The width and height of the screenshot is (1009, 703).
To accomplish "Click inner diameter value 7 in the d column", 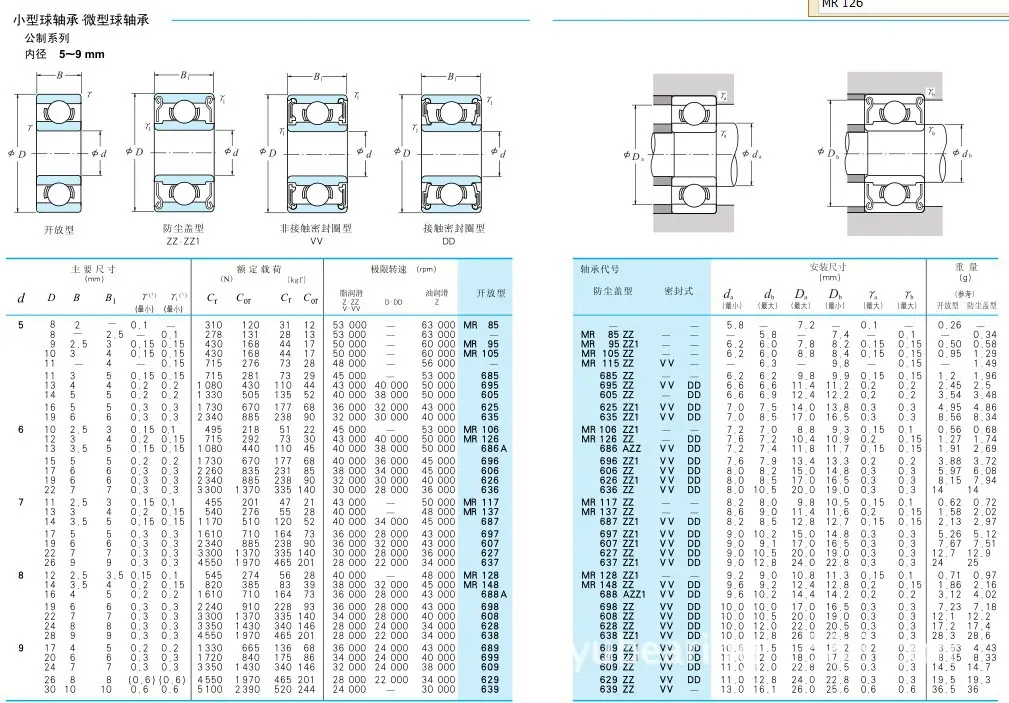I will coord(21,502).
